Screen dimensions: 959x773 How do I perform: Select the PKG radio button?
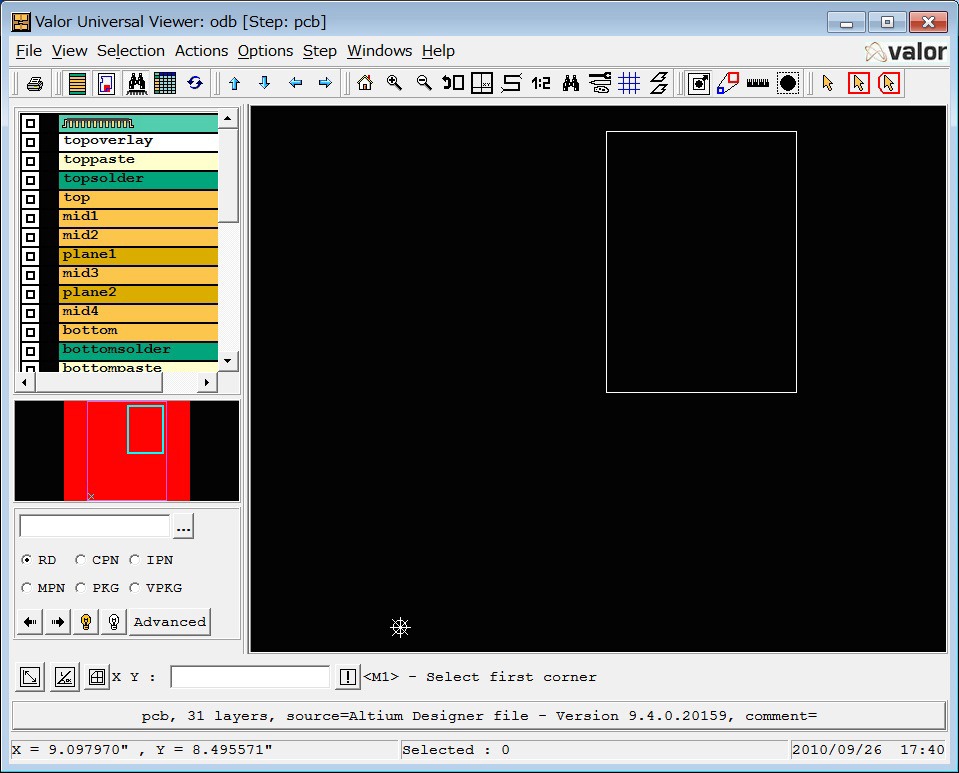click(80, 588)
